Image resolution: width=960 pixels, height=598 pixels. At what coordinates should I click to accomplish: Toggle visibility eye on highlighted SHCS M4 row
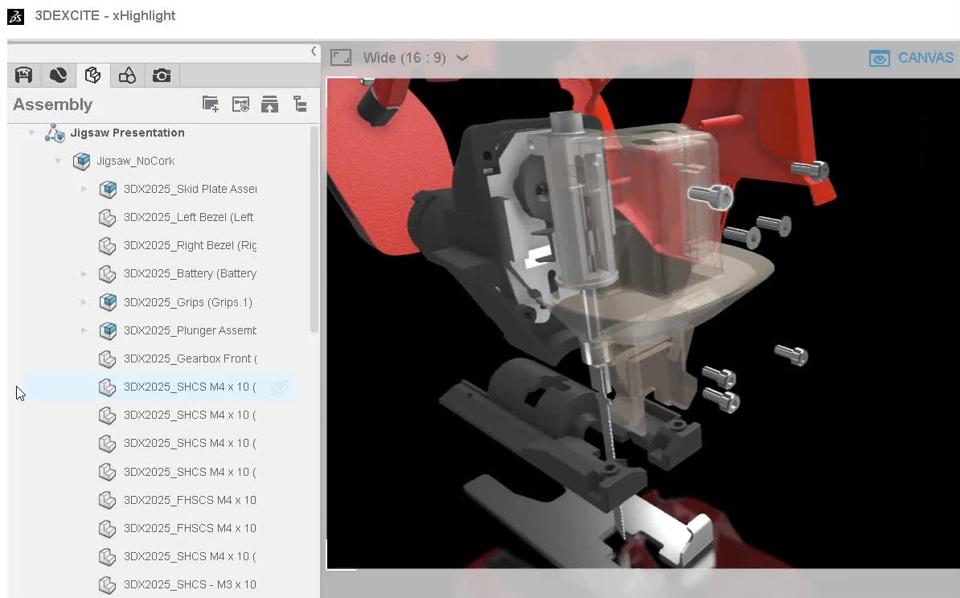tap(279, 387)
